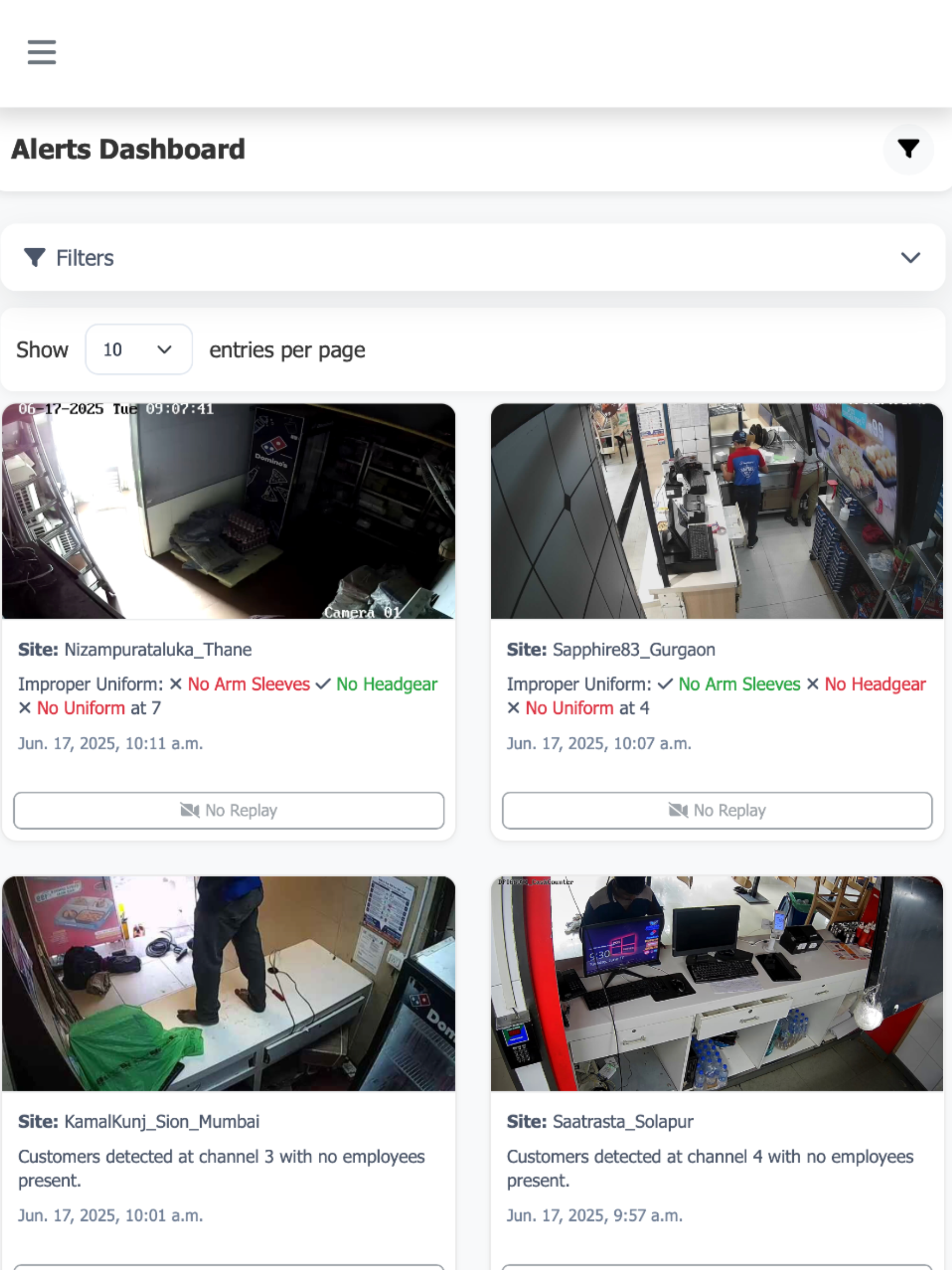
Task: Click crossed camera icon in Thane No Replay
Action: 190,810
